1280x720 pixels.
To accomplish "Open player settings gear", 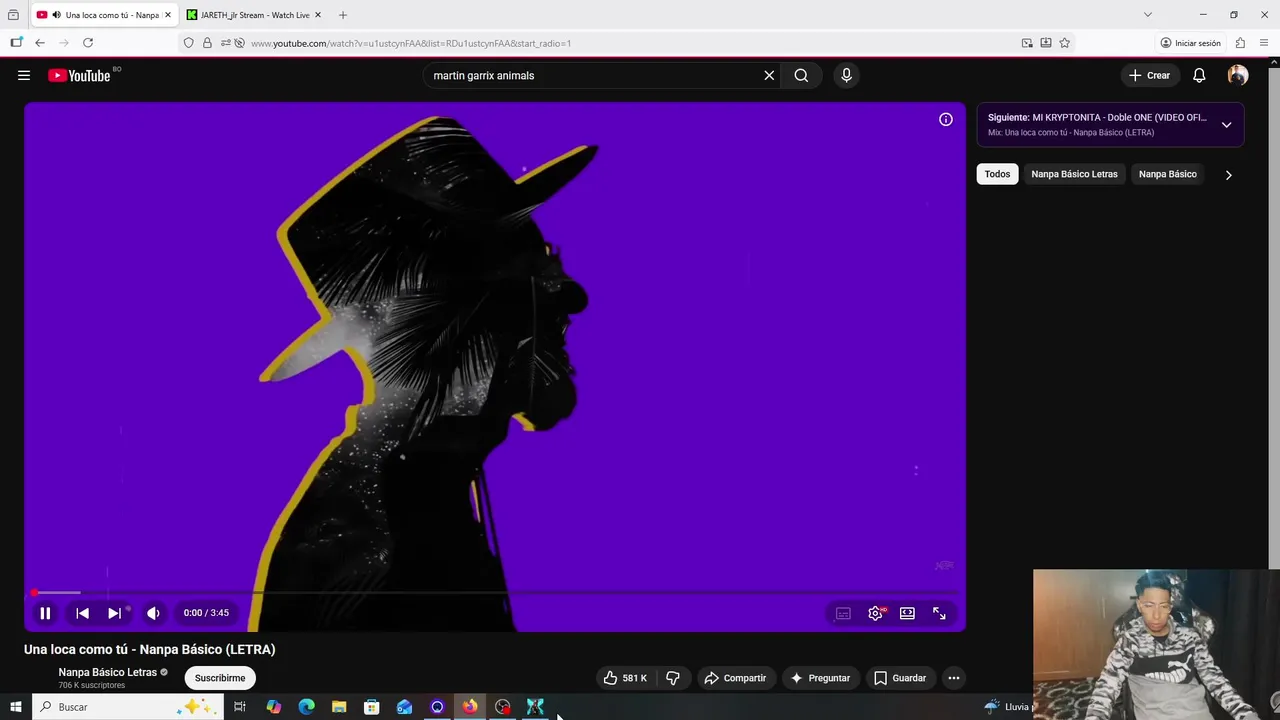I will point(875,613).
